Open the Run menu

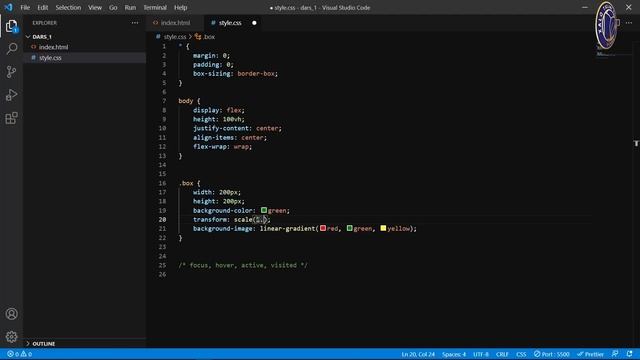pos(130,7)
